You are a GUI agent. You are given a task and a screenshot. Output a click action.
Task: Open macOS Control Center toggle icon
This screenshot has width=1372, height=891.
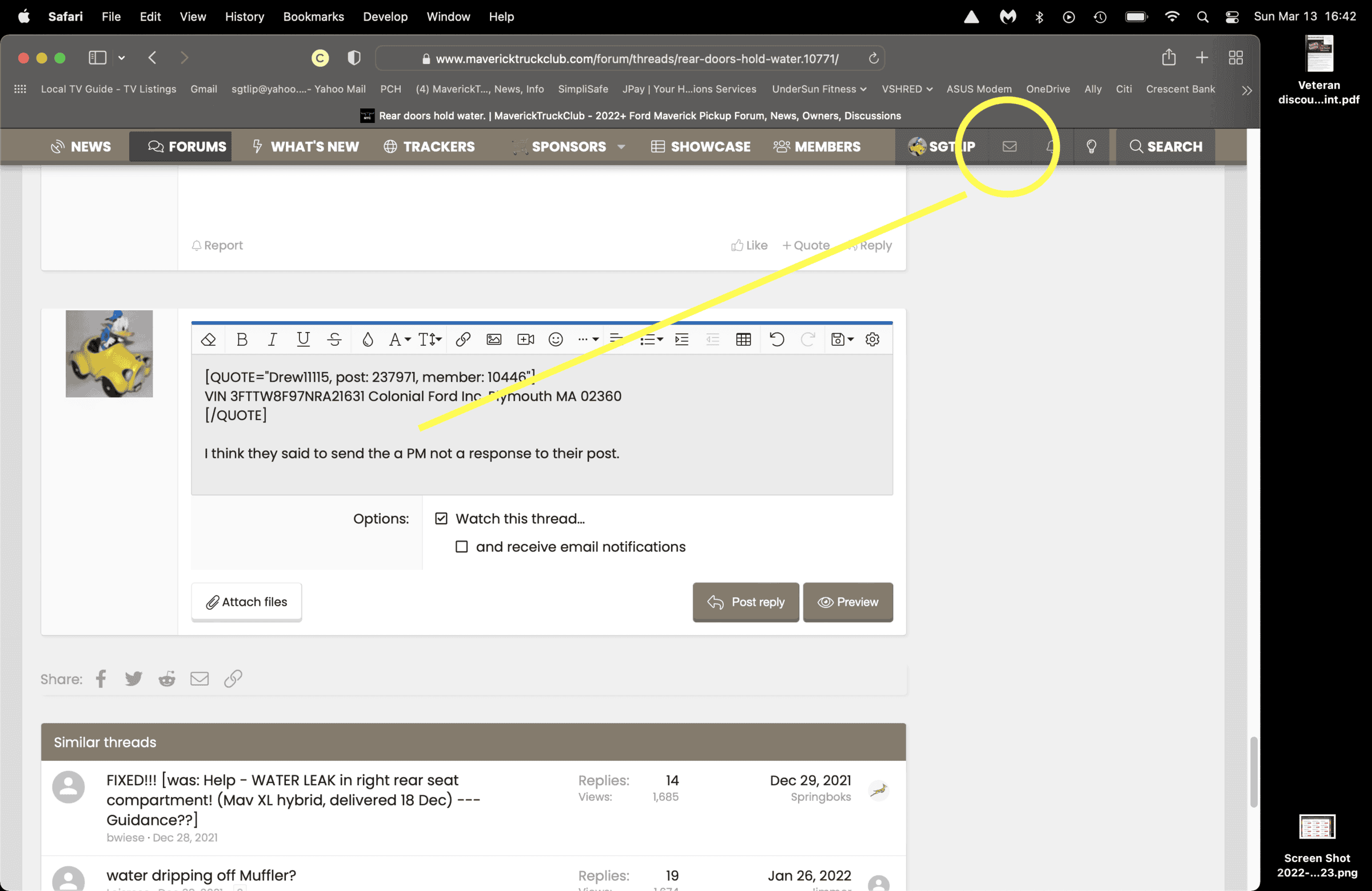point(1232,17)
